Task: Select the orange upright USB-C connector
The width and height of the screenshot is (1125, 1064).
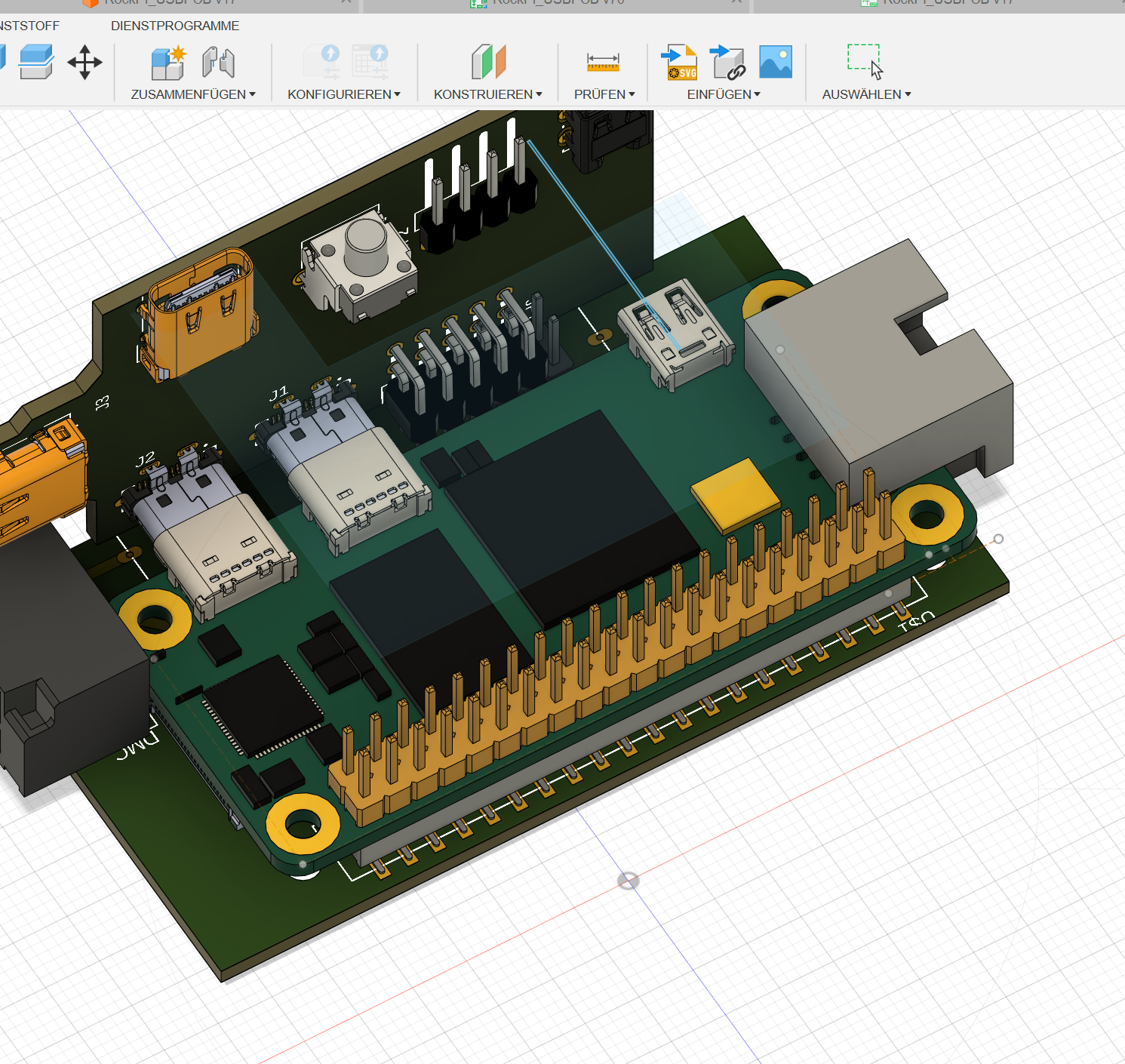Action: click(199, 313)
